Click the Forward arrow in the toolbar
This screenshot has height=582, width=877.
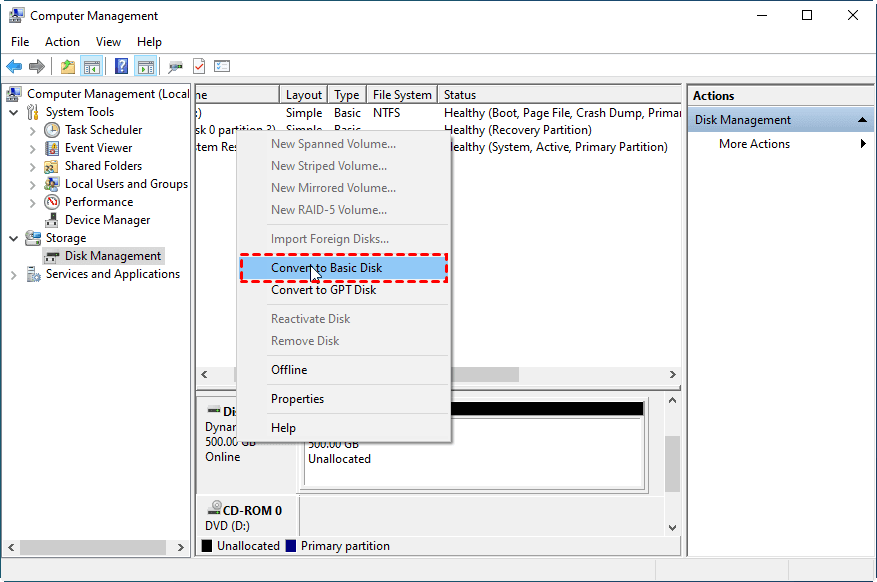point(37,67)
